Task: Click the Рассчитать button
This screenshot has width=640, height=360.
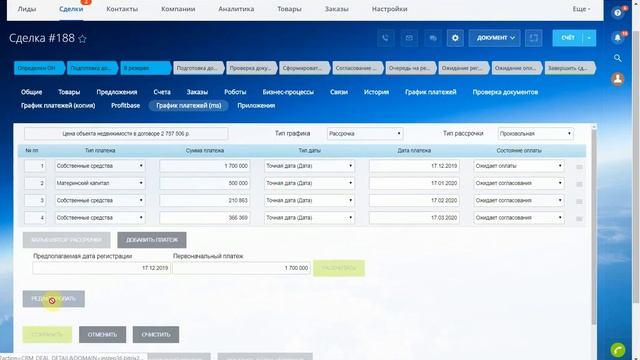Action: [x=339, y=268]
